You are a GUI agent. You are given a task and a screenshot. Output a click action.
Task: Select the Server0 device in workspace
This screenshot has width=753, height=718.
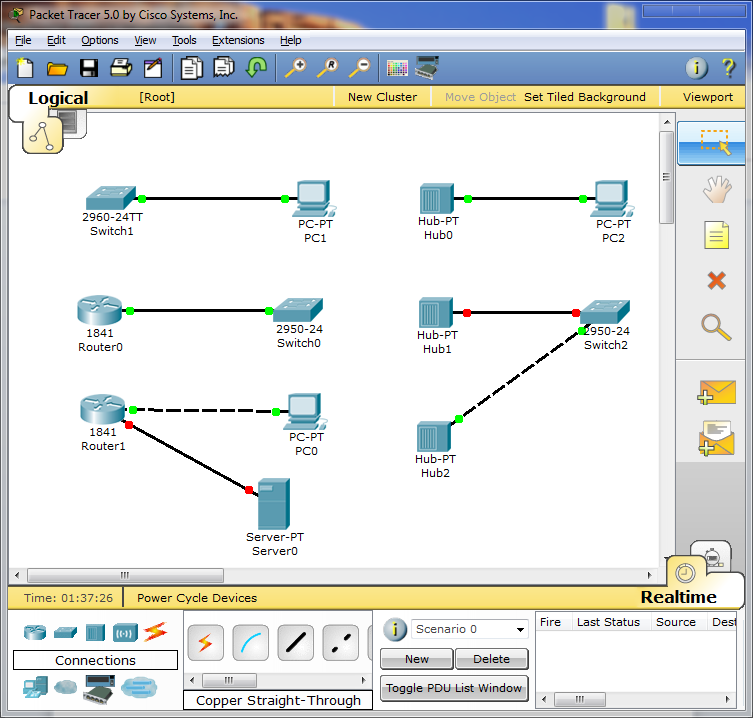(274, 504)
